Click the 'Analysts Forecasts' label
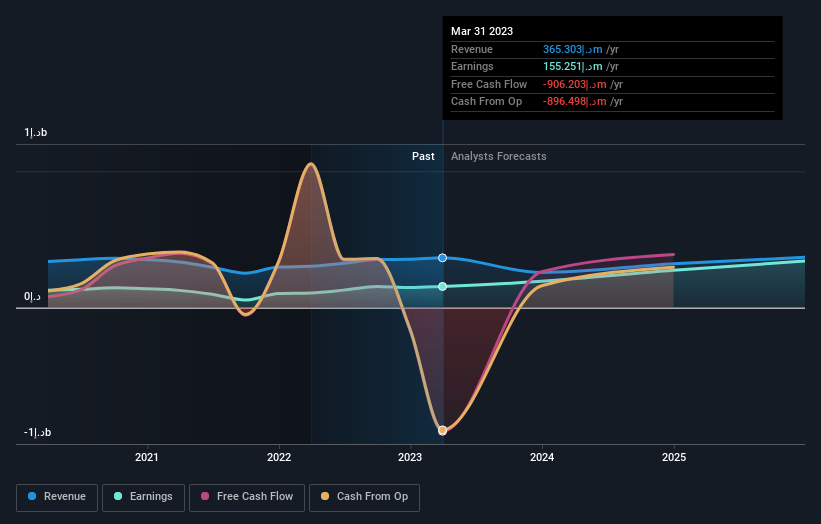The image size is (821, 524). 498,156
